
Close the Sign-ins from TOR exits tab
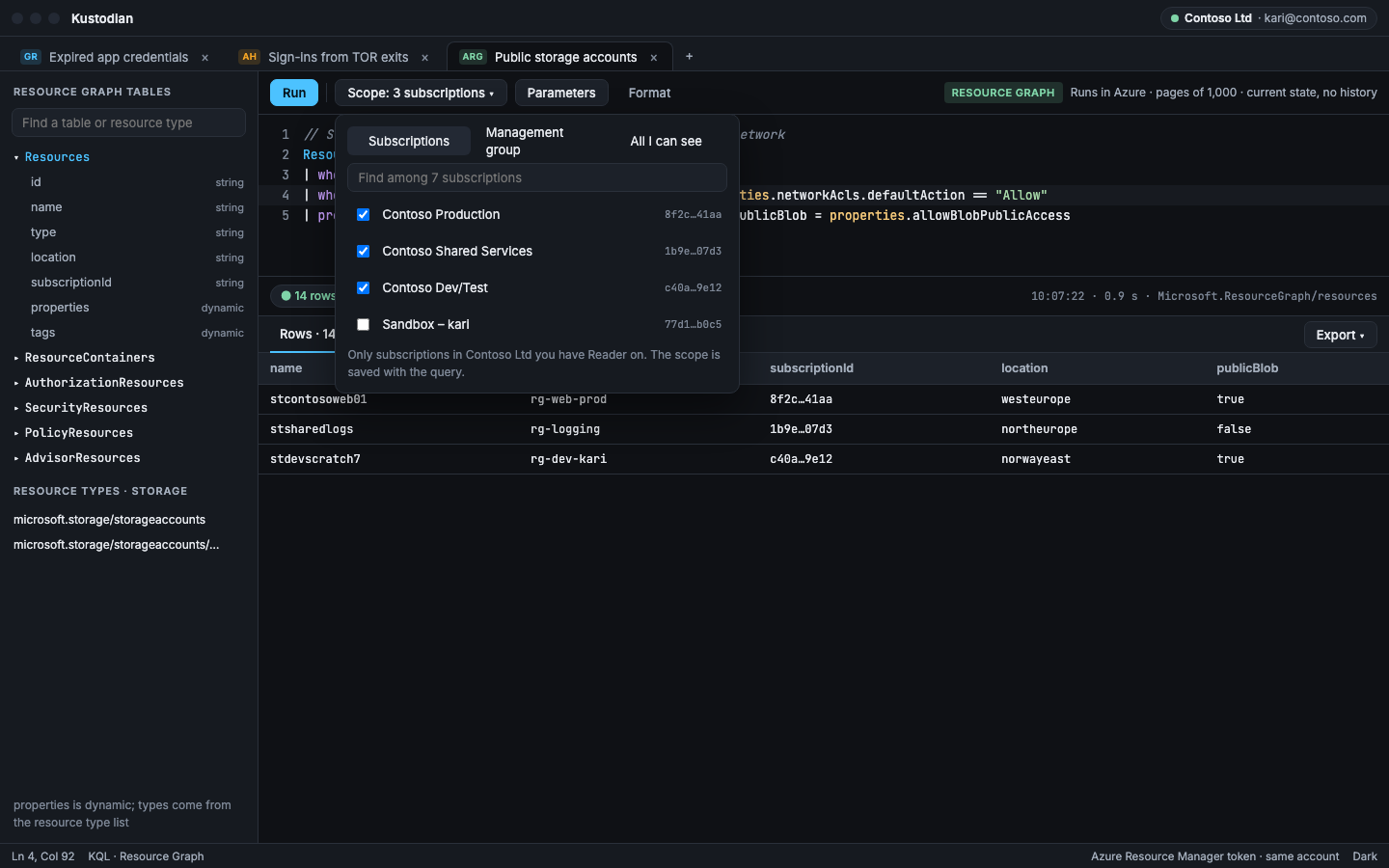(x=424, y=58)
